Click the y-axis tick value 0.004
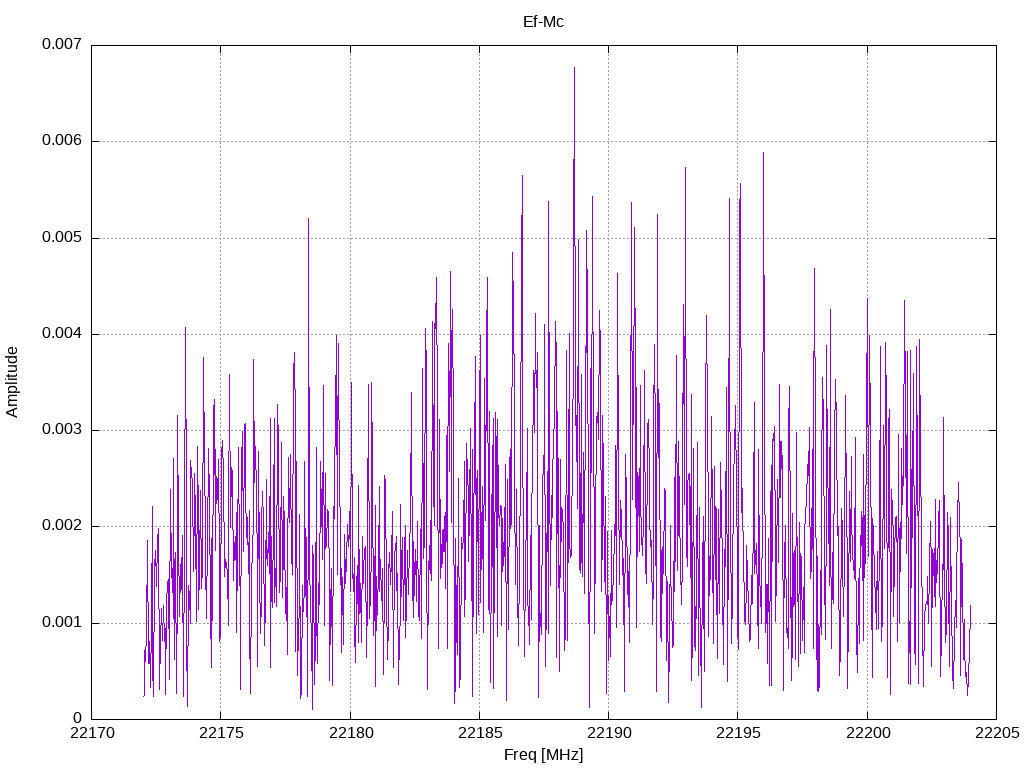1024x768 pixels. (62, 333)
